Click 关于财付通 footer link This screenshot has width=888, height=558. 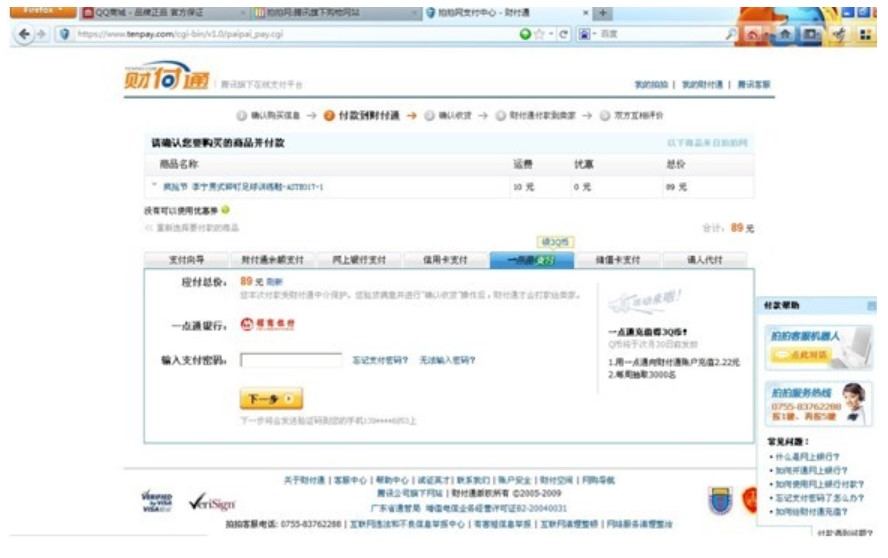pyautogui.click(x=304, y=480)
